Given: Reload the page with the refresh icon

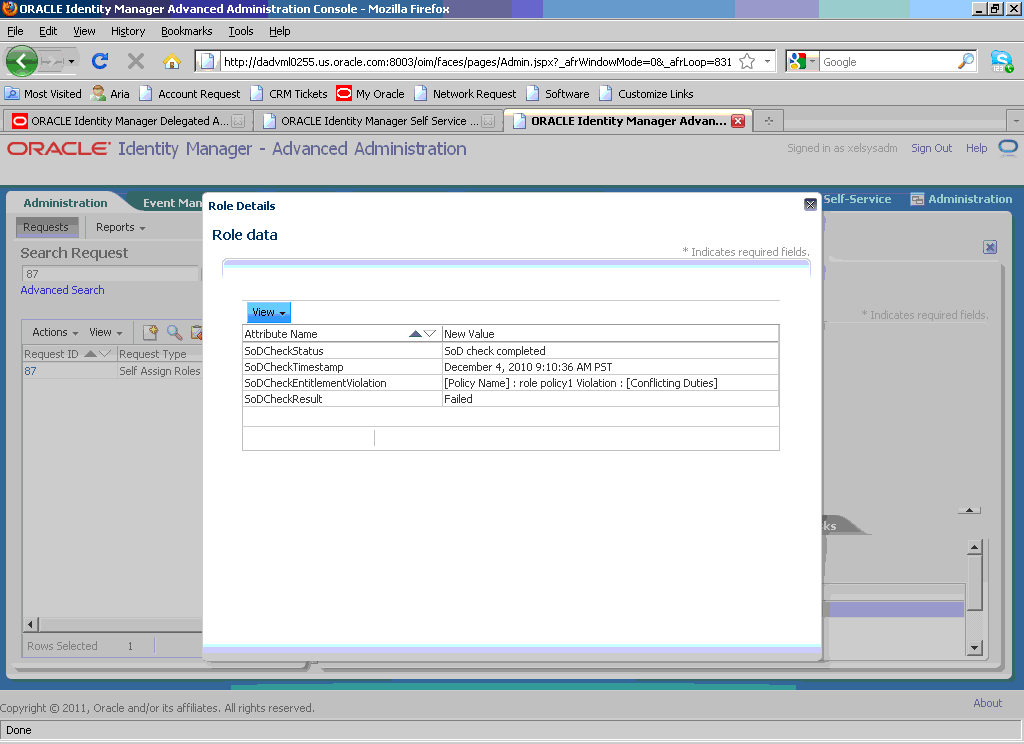Looking at the screenshot, I should point(100,60).
